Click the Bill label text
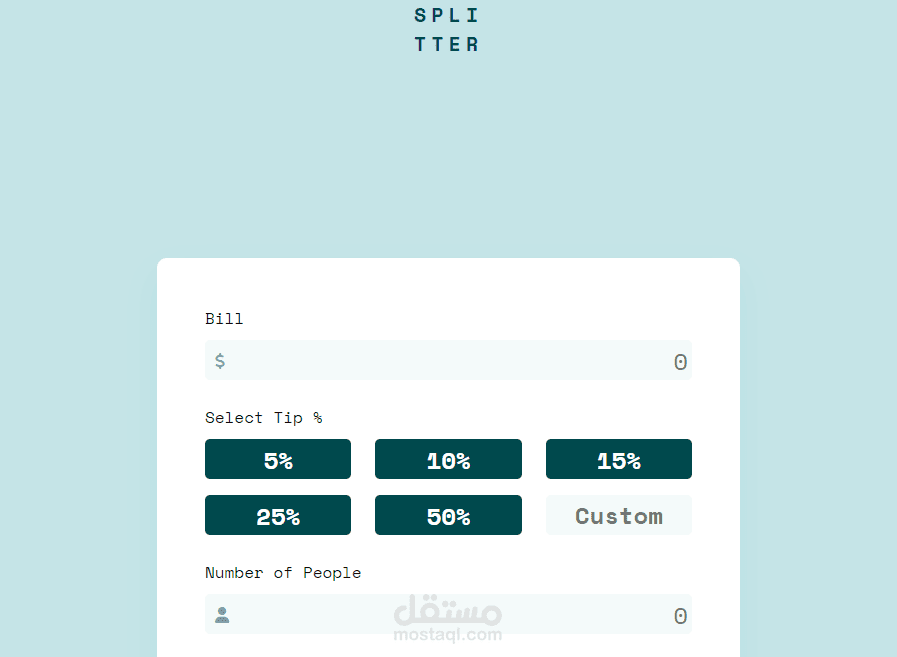This screenshot has width=897, height=657. point(224,318)
